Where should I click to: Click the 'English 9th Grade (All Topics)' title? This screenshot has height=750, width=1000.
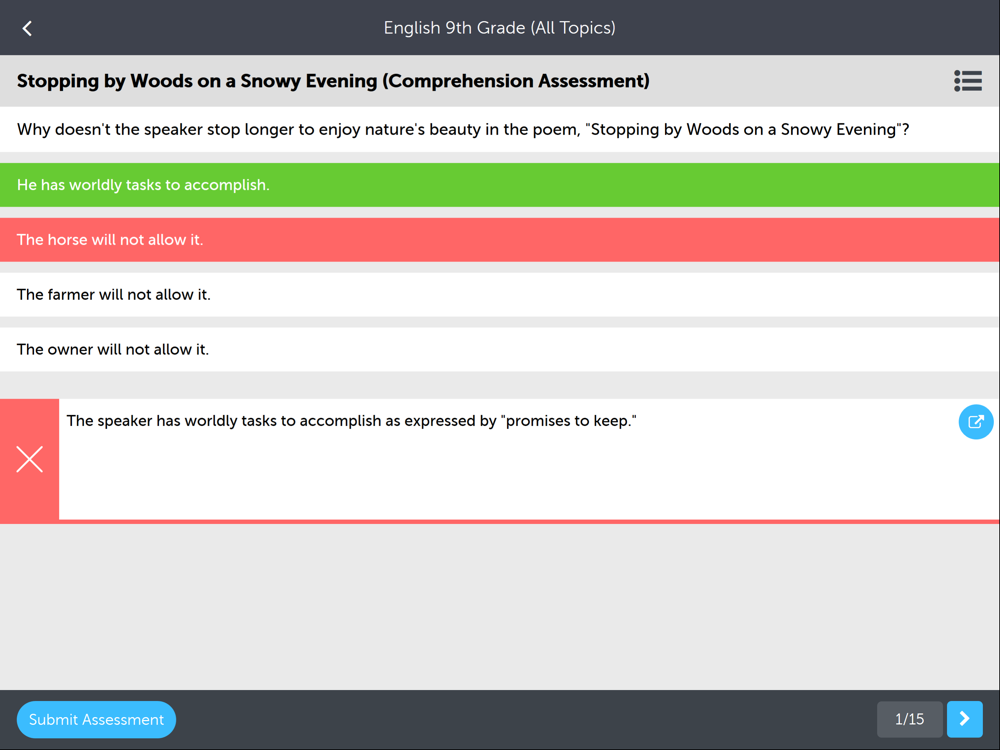tap(499, 28)
